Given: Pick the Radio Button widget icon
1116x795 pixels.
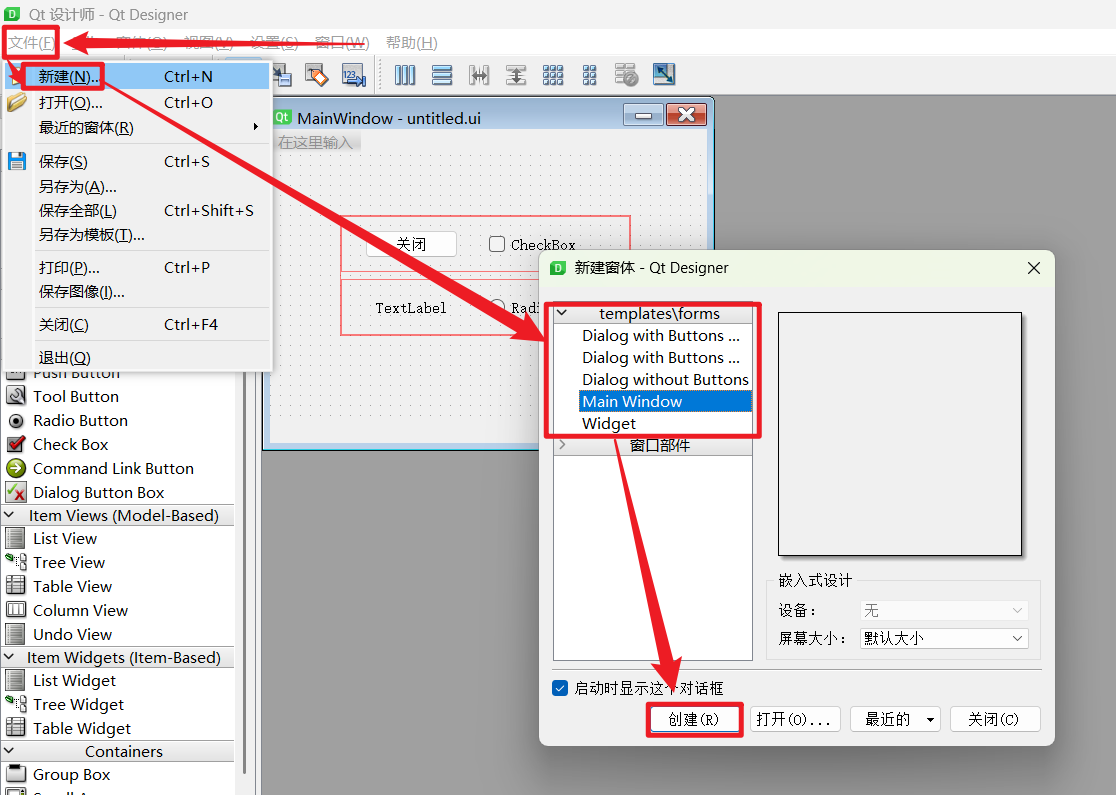Looking at the screenshot, I should pyautogui.click(x=16, y=421).
